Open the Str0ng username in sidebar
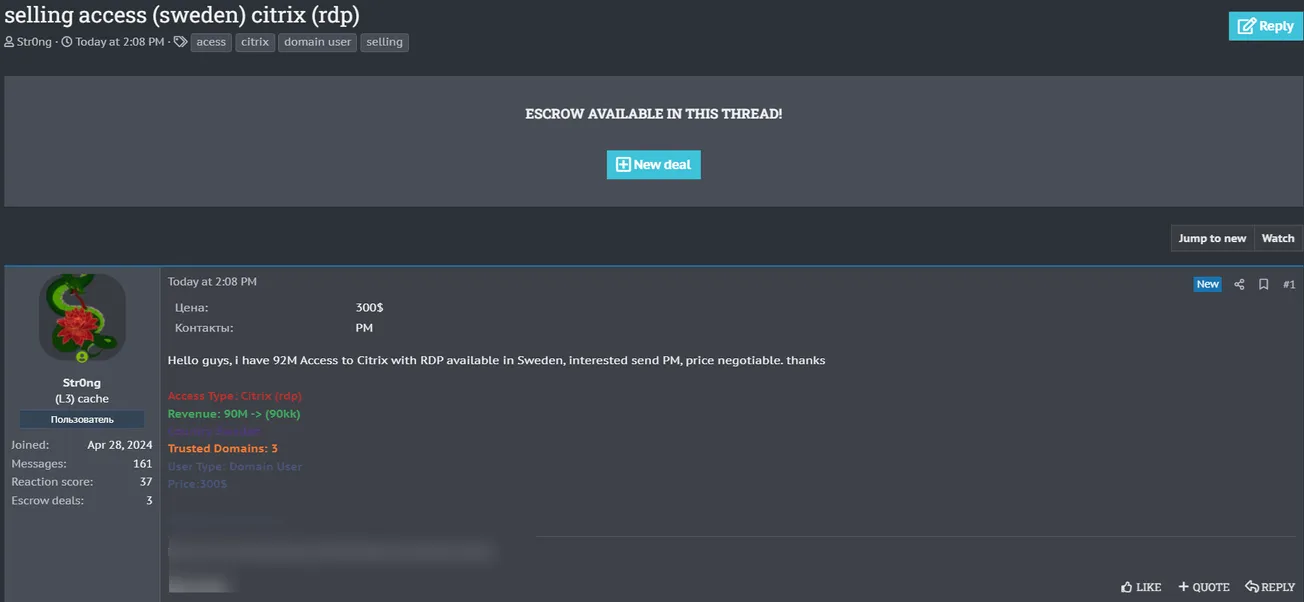The width and height of the screenshot is (1304, 602). (82, 383)
